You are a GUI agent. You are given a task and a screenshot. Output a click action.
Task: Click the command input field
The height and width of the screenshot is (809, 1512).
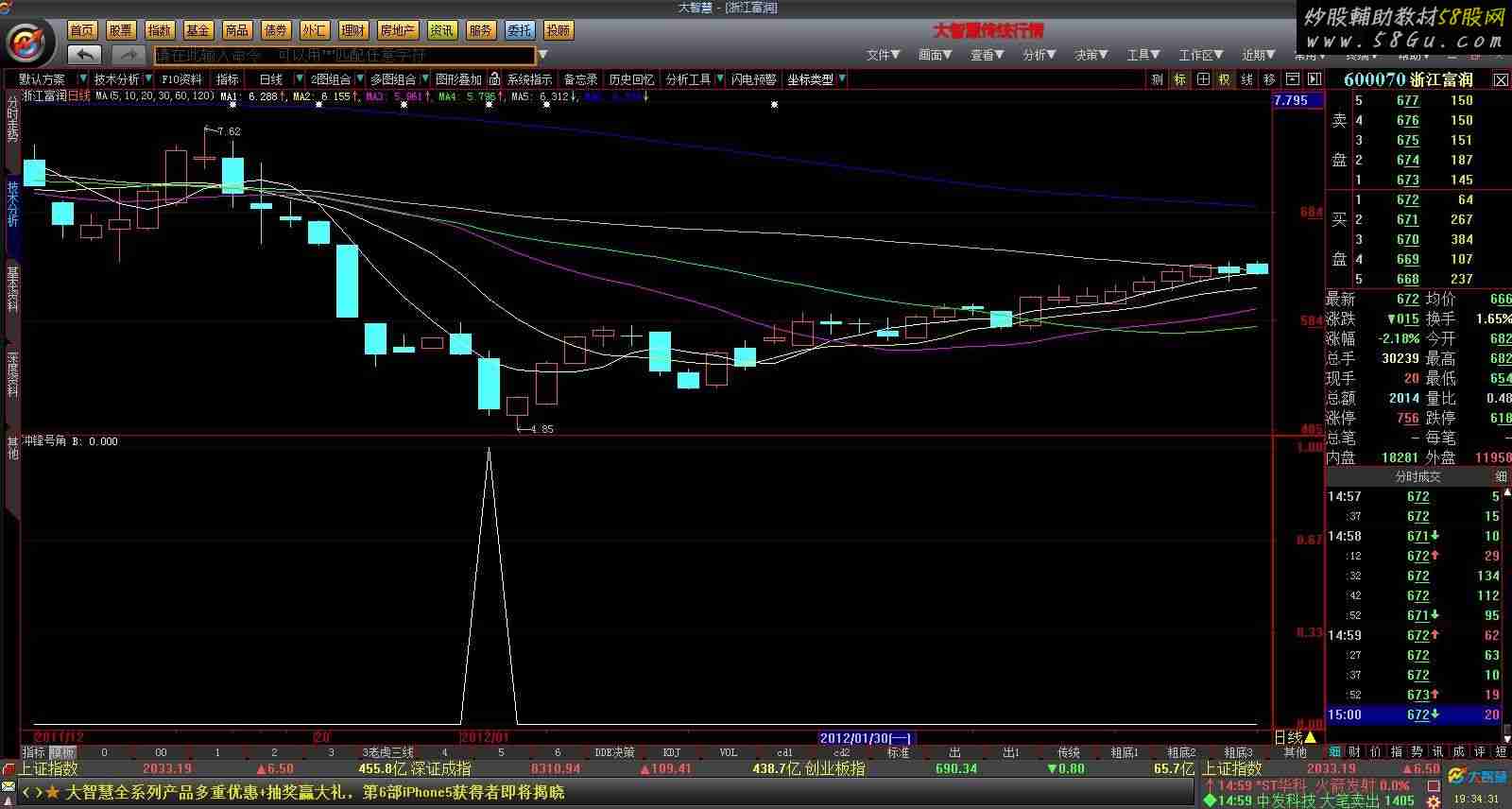[344, 56]
